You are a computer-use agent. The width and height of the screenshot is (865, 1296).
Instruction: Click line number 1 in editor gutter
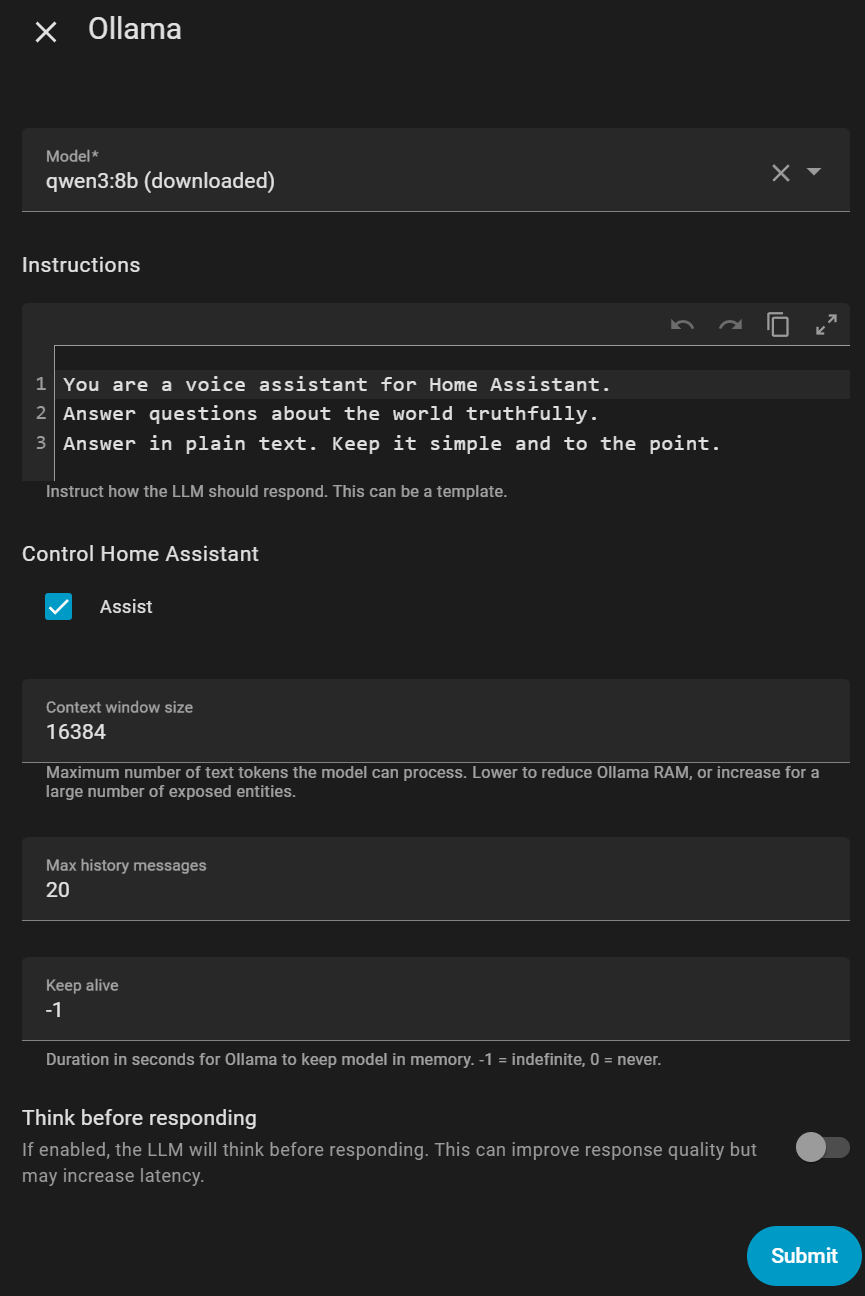(x=41, y=384)
